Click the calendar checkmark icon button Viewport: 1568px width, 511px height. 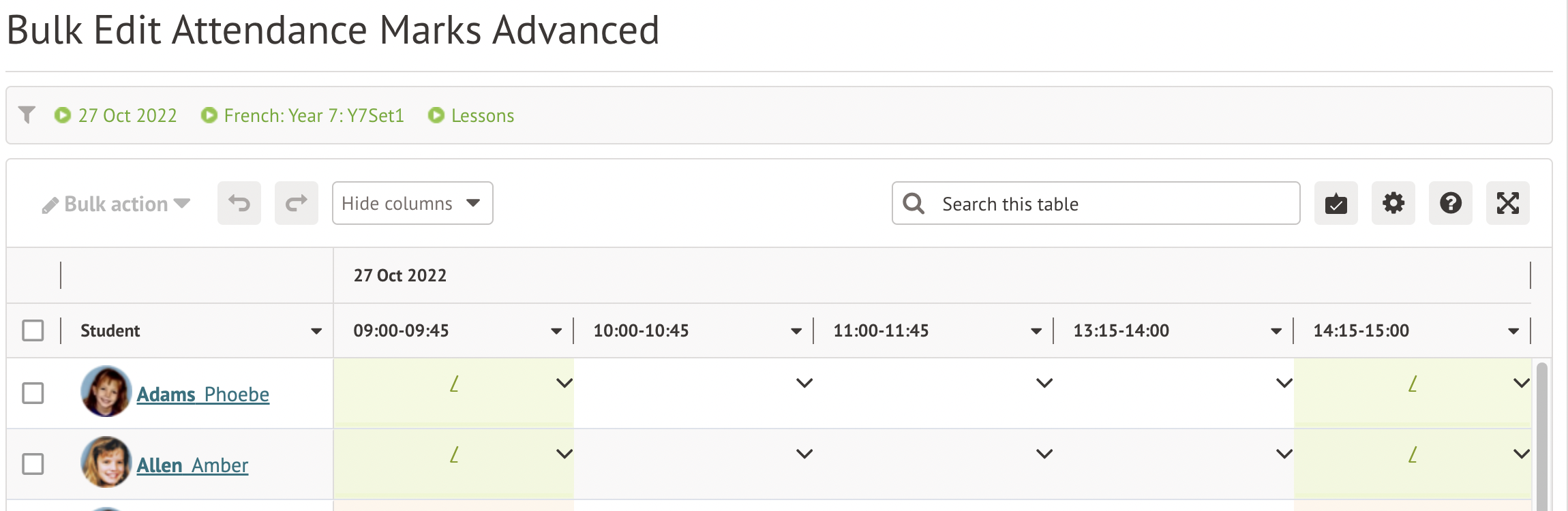1336,203
